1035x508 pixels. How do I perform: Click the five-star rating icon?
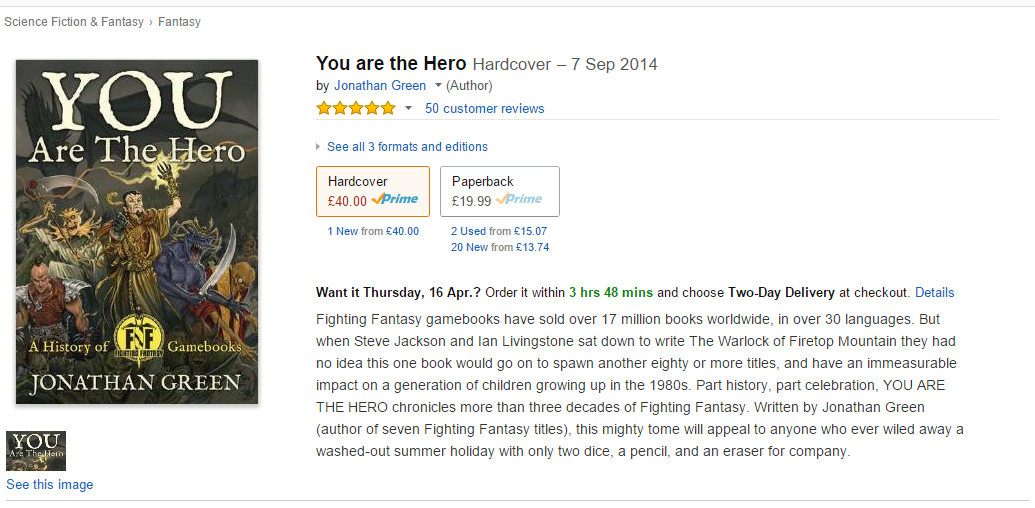coord(356,108)
